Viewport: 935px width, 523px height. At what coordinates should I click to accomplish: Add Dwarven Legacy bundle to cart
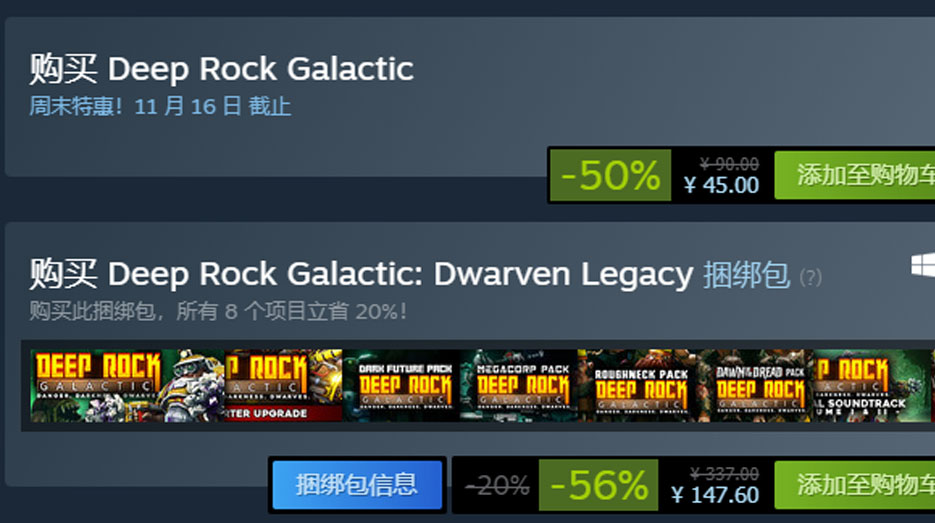854,484
